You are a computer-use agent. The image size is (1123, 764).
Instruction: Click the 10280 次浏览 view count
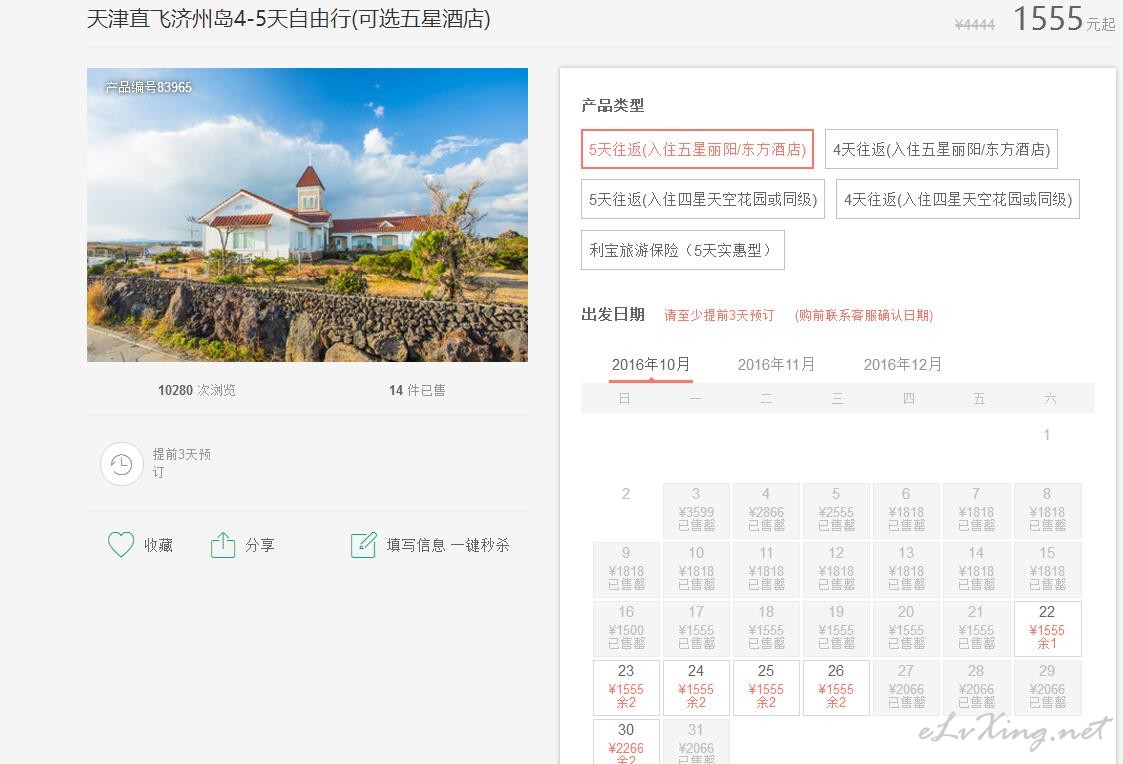[196, 390]
